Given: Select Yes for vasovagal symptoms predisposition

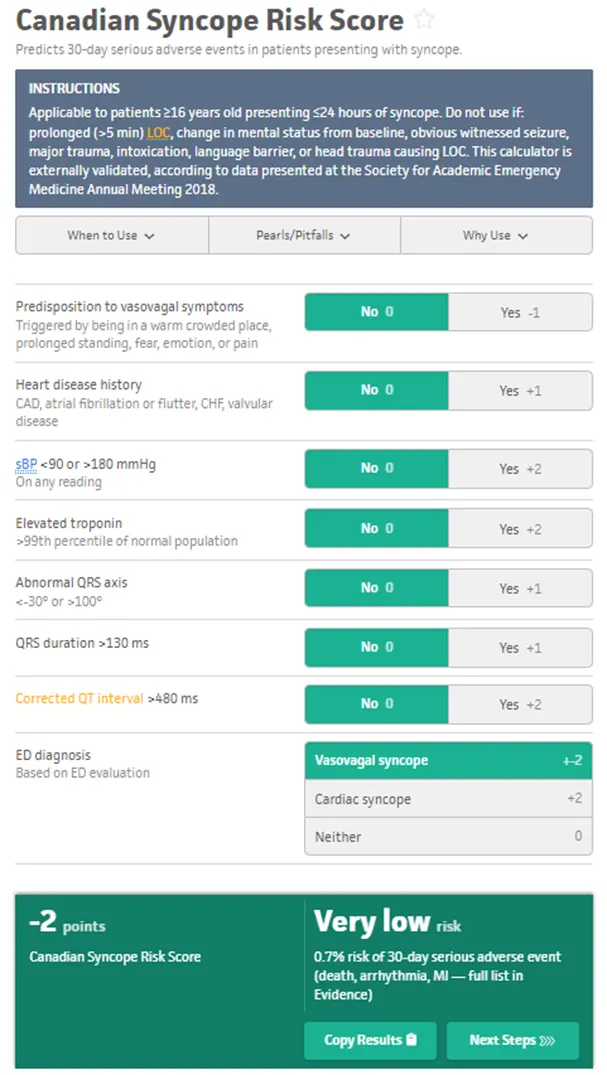Looking at the screenshot, I should coord(520,312).
